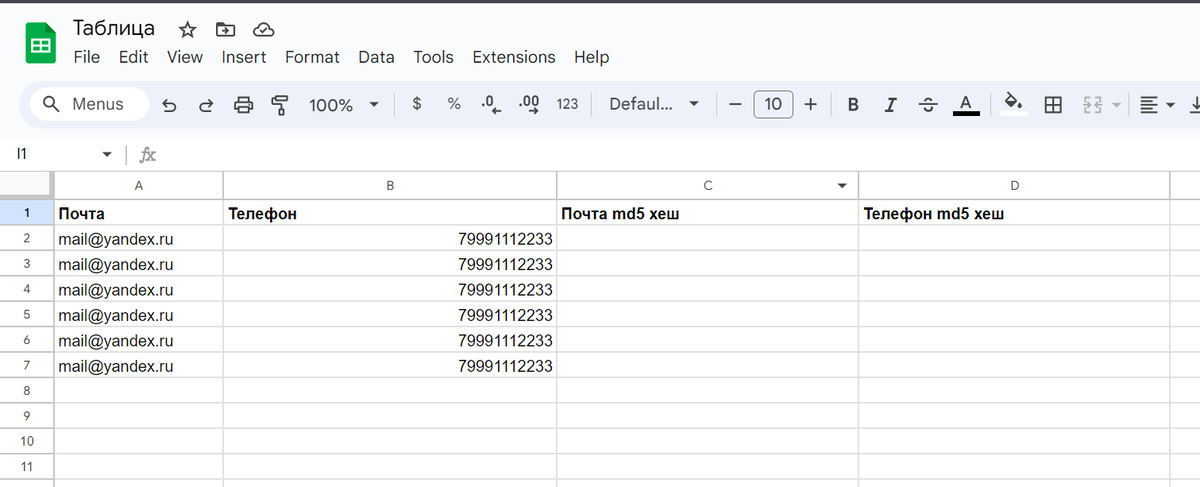Select cell with header Телефон
Viewport: 1200px width, 487px height.
pyautogui.click(x=390, y=213)
